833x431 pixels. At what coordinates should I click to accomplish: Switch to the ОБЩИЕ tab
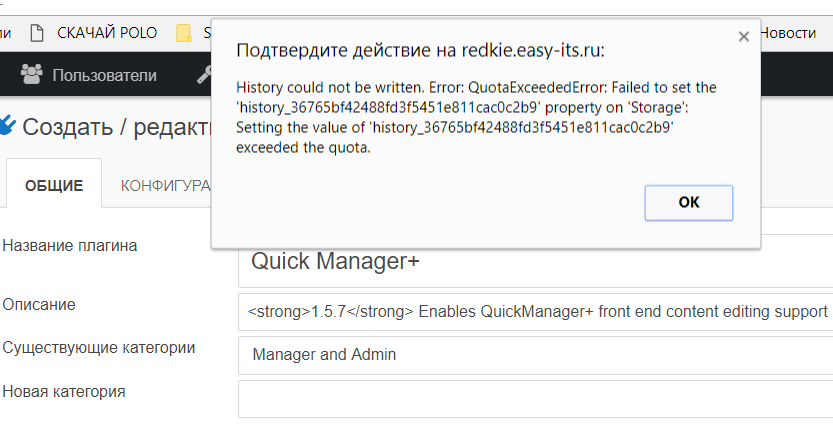[x=54, y=185]
